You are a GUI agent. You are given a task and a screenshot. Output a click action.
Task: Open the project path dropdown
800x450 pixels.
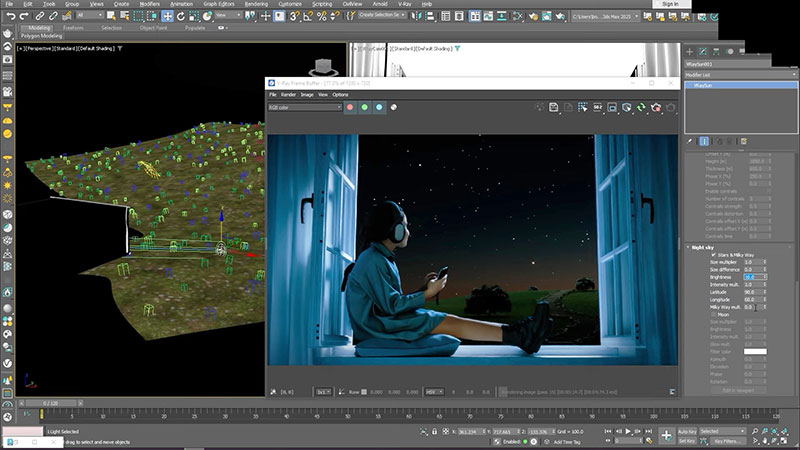[605, 16]
